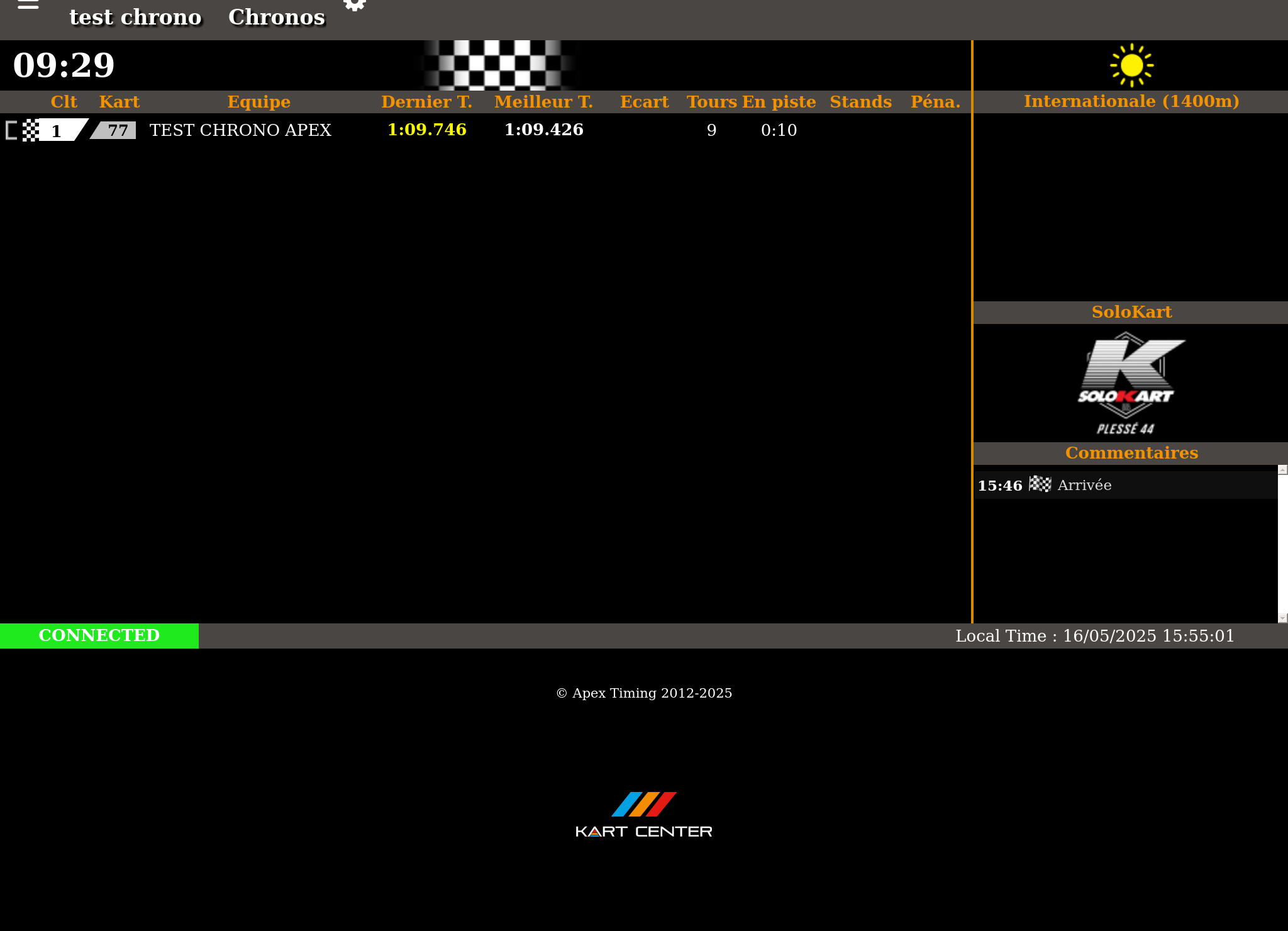
Task: Click the checkered finish flag banner
Action: coord(499,65)
